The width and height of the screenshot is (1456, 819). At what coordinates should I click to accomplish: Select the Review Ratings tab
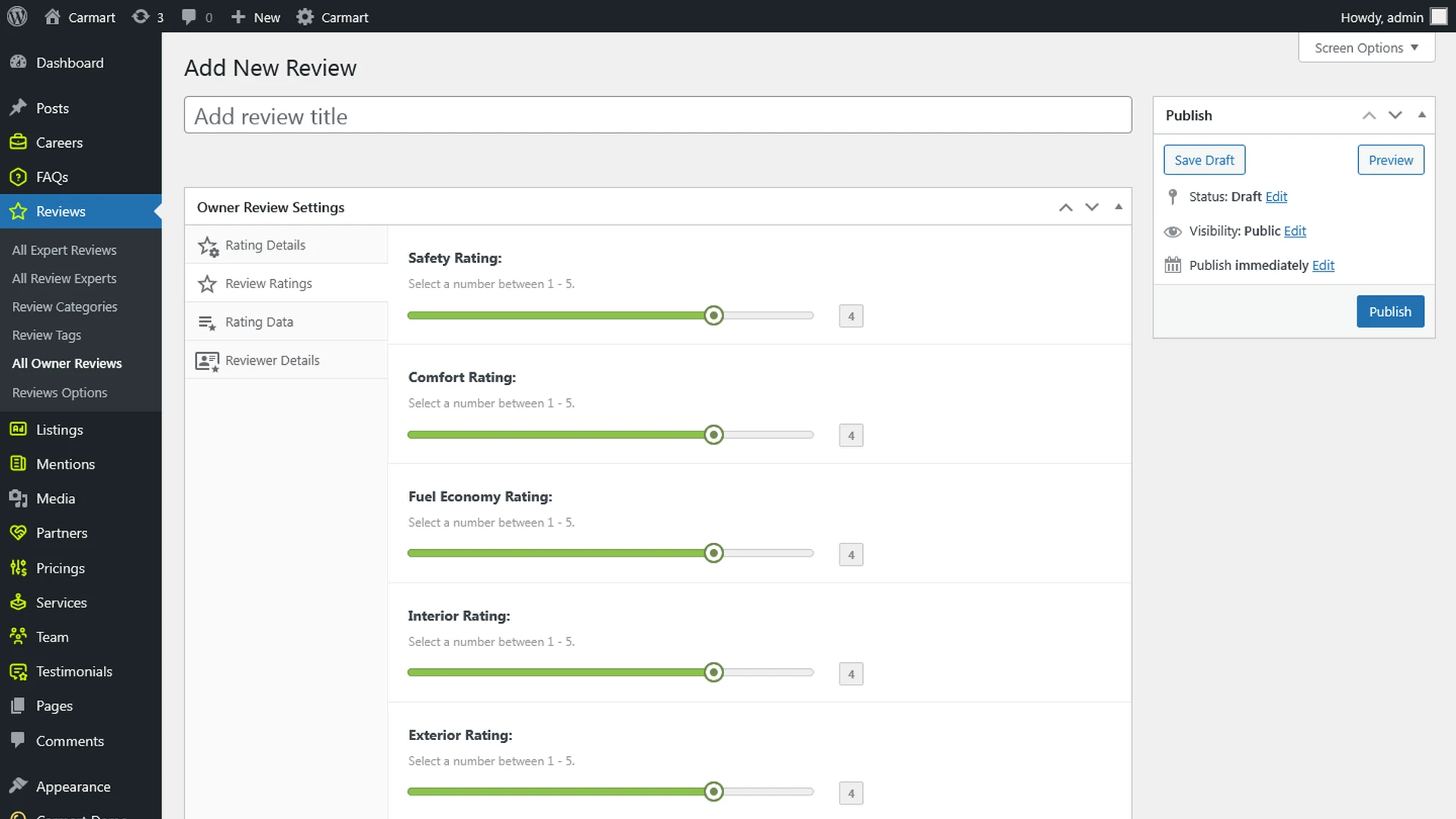286,284
